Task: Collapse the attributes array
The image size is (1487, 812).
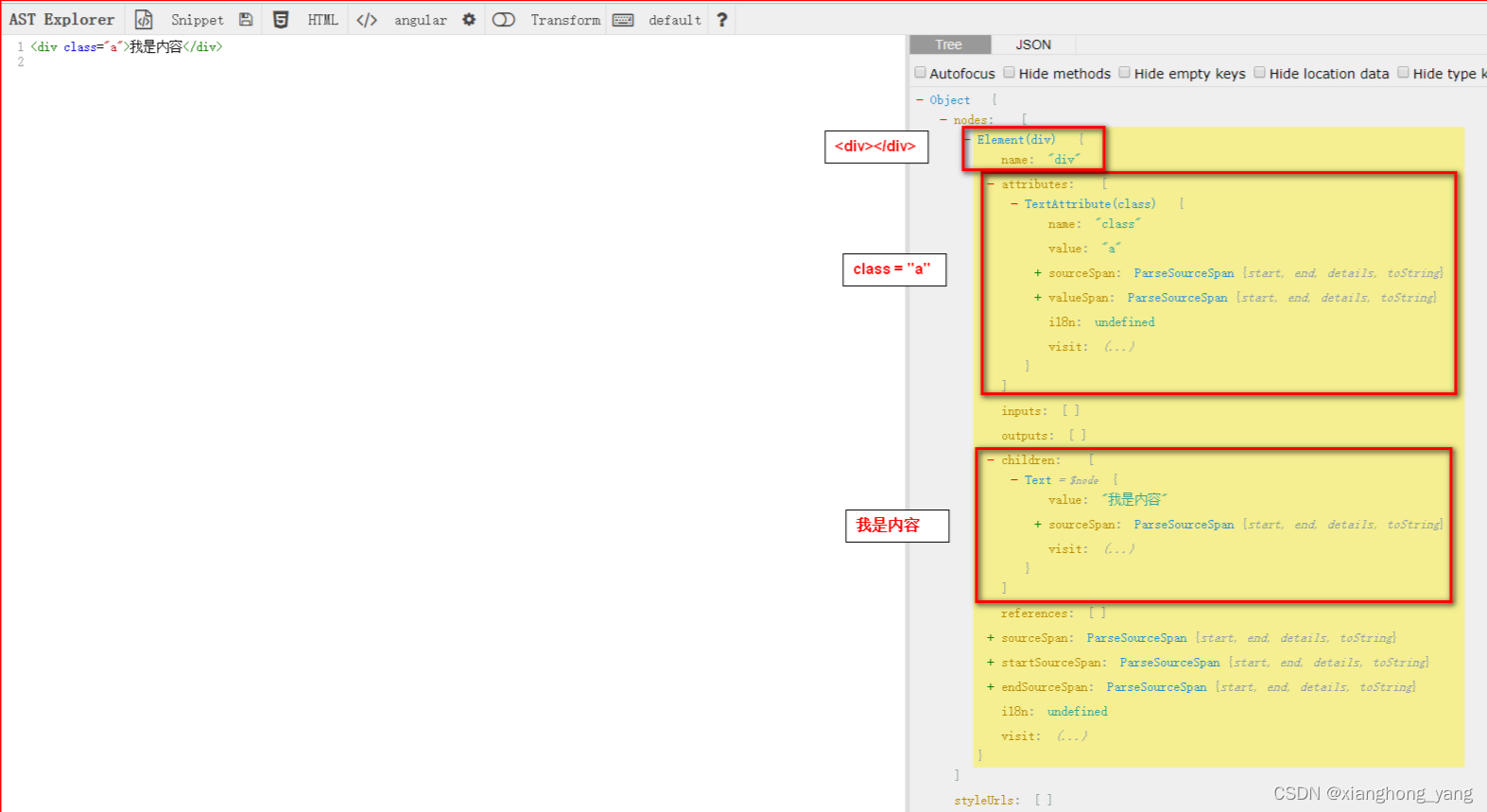Action: tap(991, 184)
